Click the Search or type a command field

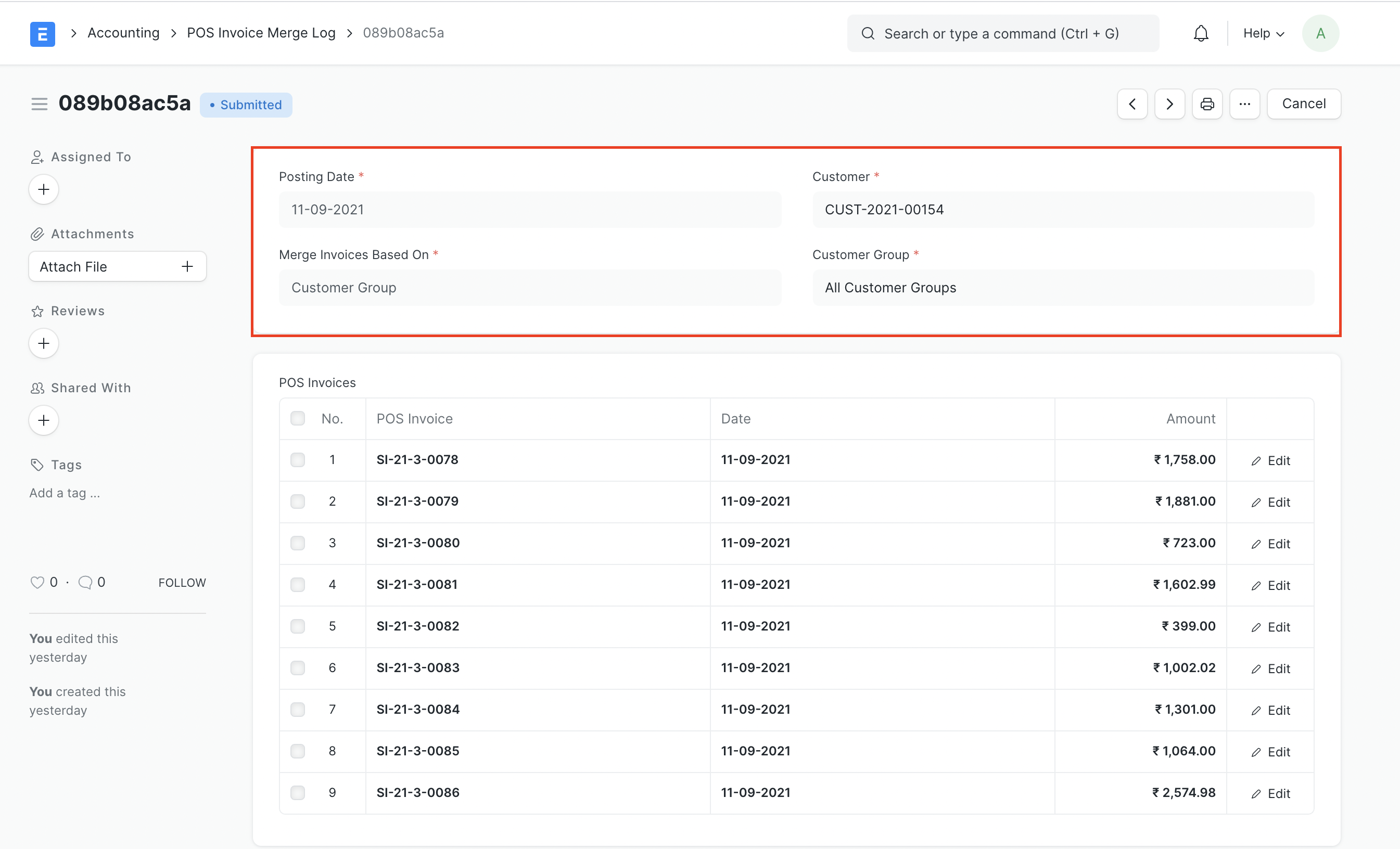1001,32
